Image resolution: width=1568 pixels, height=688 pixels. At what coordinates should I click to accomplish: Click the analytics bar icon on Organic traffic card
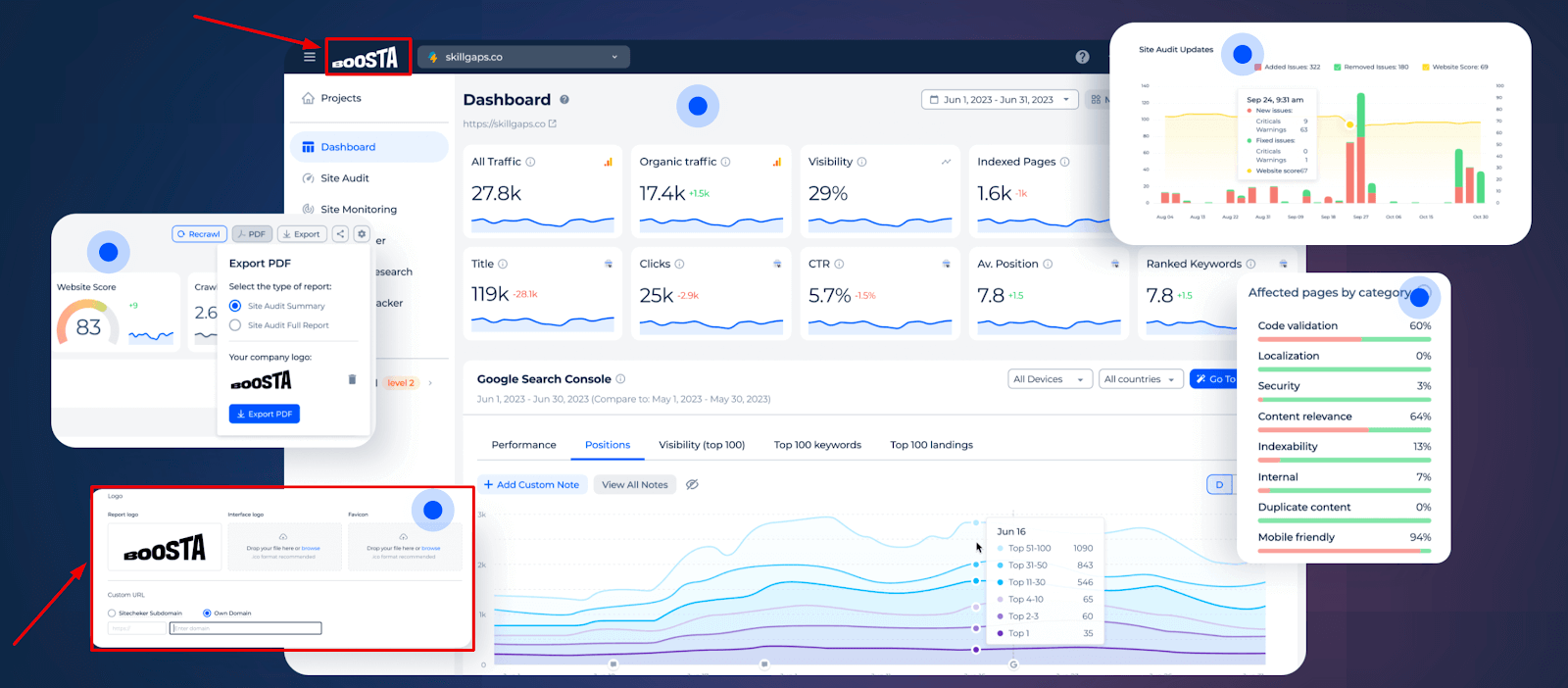point(776,162)
